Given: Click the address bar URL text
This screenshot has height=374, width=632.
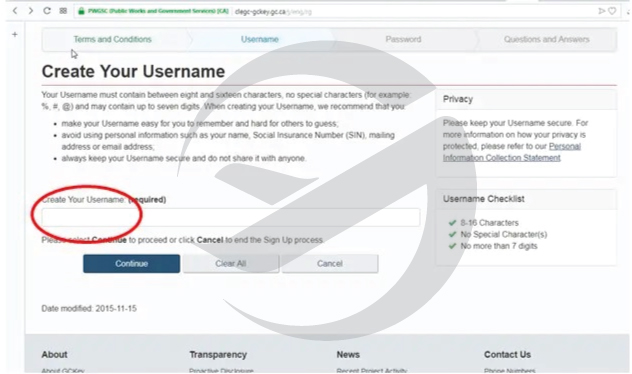Looking at the screenshot, I should pos(273,12).
